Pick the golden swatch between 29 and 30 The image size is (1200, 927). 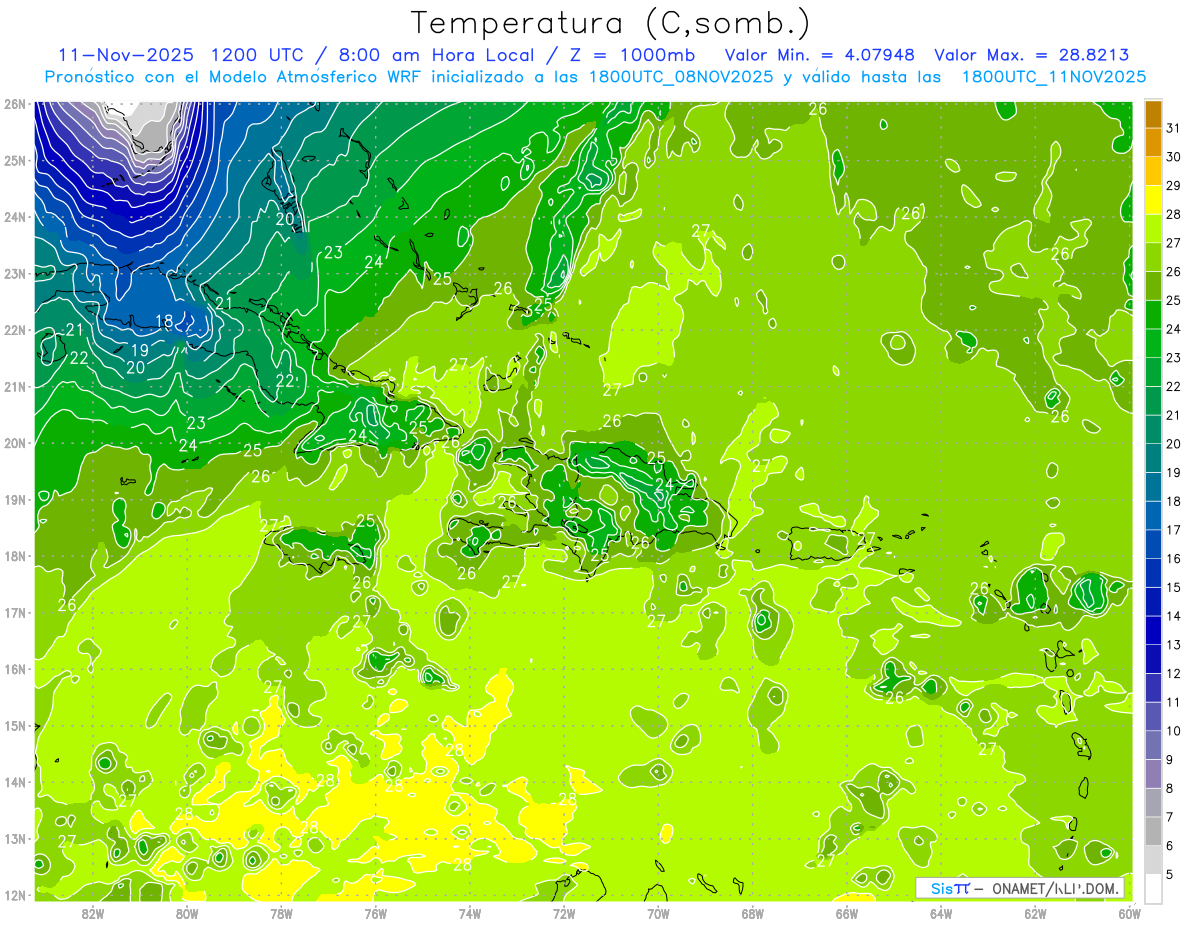pos(1153,171)
